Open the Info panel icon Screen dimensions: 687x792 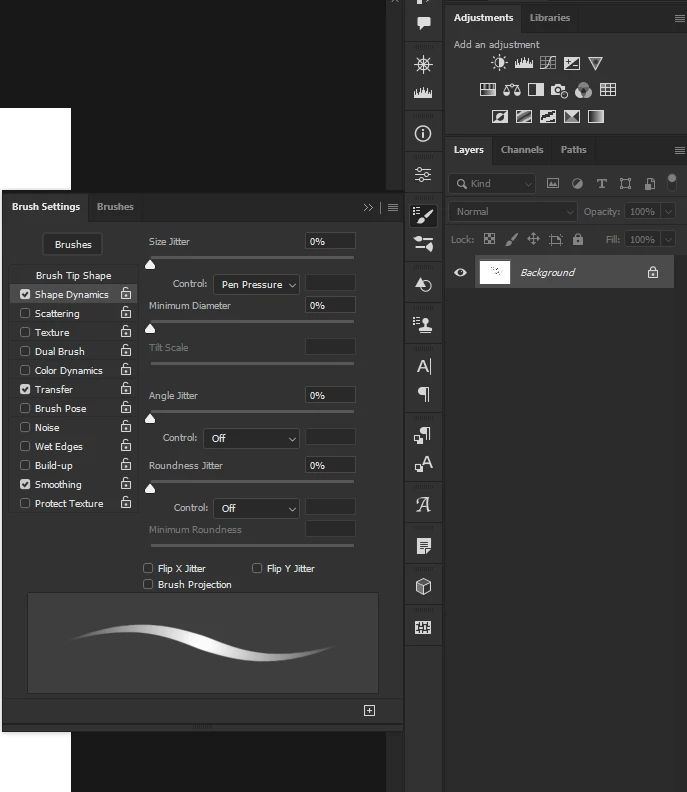pyautogui.click(x=423, y=134)
